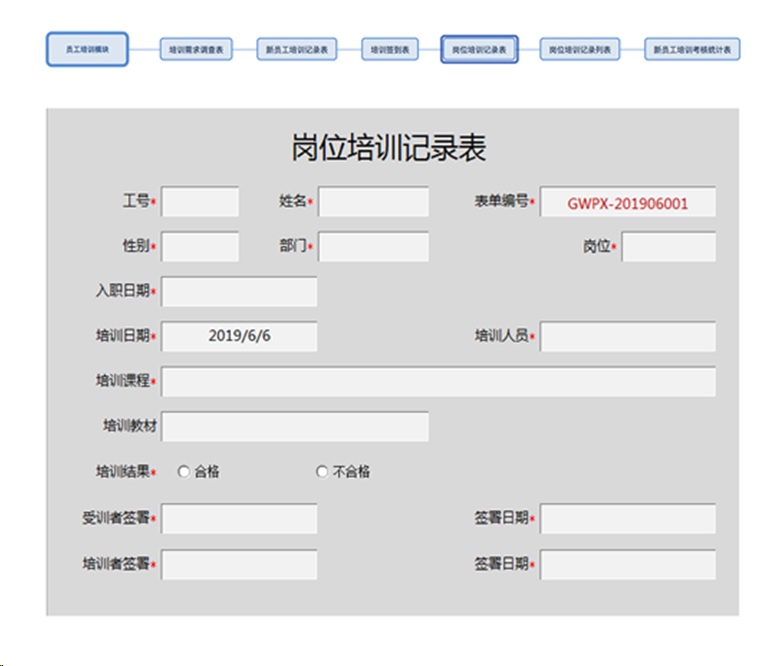Open the 员工培训模块 navigation button
The image size is (784, 666).
87,49
